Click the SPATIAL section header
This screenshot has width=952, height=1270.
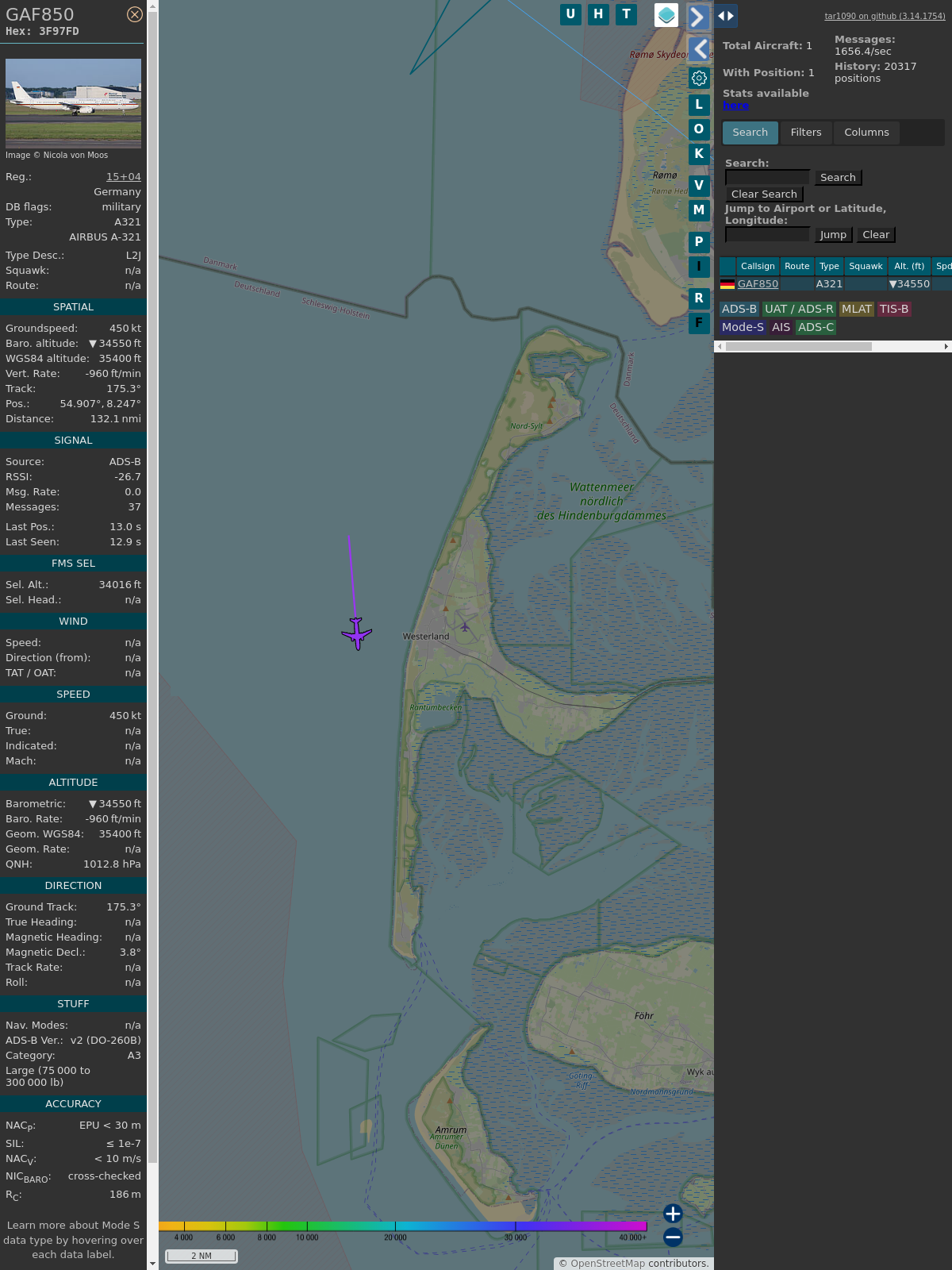point(73,307)
